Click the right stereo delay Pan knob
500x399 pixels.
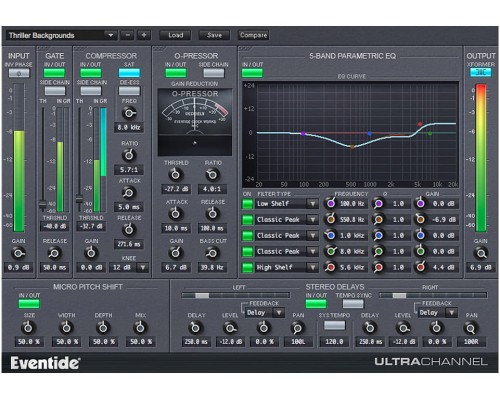470,329
